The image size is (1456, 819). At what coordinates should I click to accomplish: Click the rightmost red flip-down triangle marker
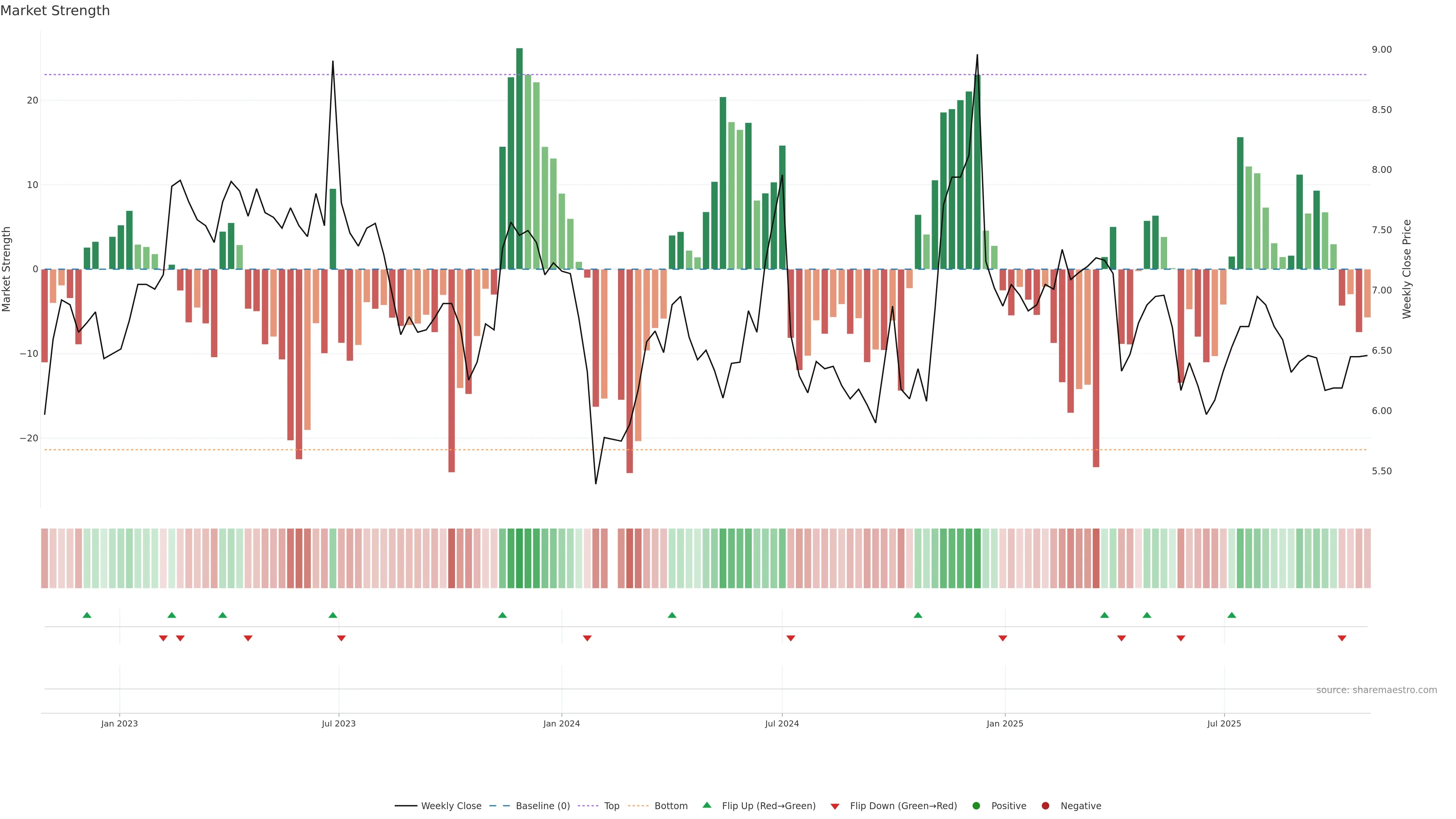coord(1342,638)
